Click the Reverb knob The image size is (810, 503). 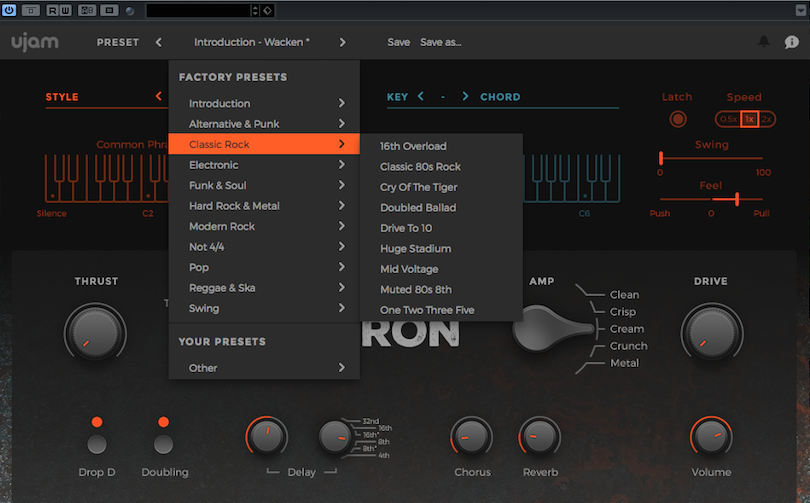coord(539,437)
